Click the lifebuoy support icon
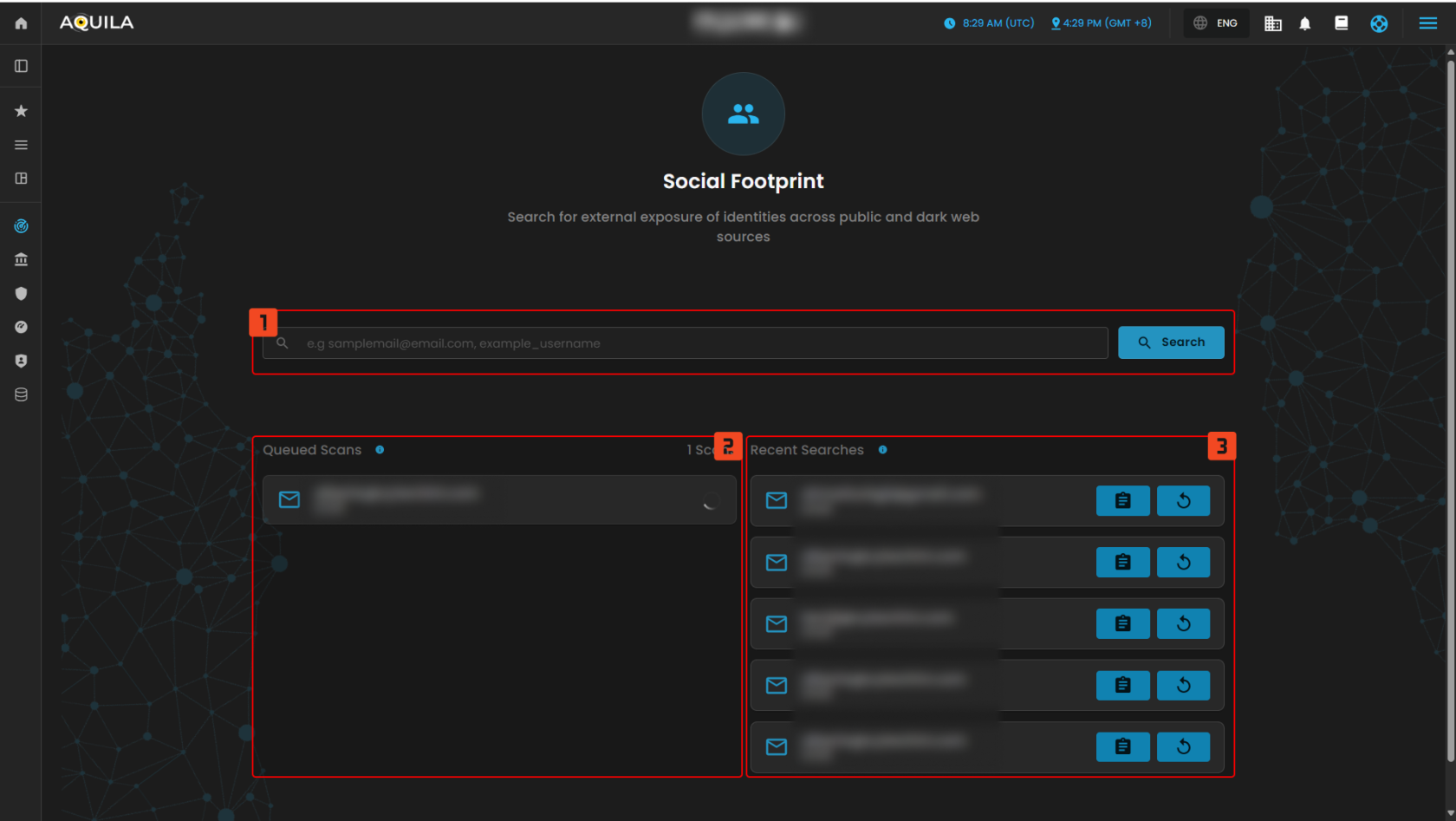This screenshot has height=821, width=1456. [x=1378, y=23]
